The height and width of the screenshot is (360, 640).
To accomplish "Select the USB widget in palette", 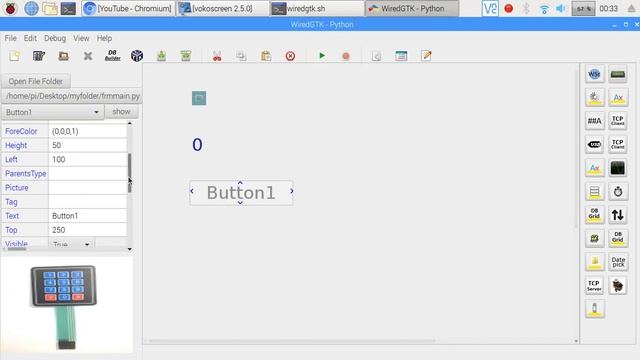I will pos(594,144).
